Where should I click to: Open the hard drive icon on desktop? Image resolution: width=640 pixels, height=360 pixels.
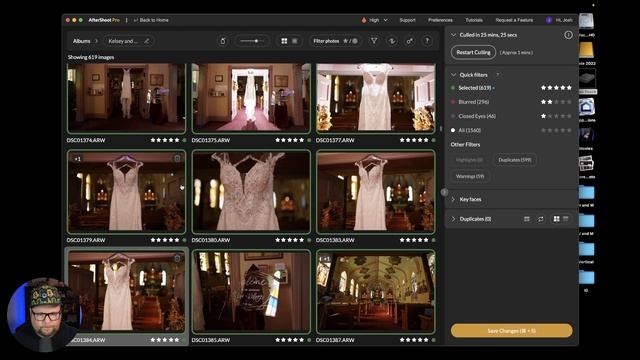click(x=586, y=21)
